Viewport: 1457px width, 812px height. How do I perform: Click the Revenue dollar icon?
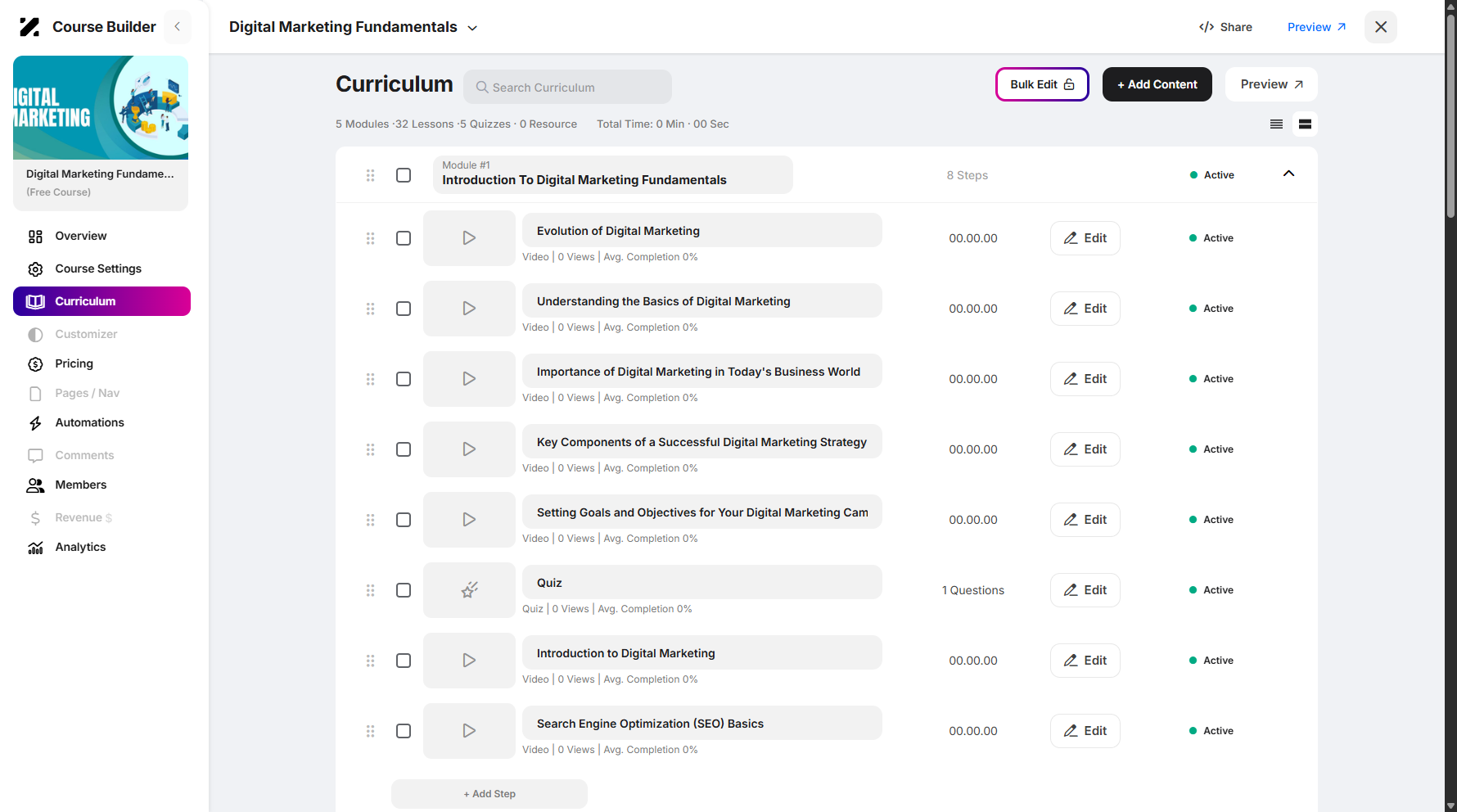(35, 518)
